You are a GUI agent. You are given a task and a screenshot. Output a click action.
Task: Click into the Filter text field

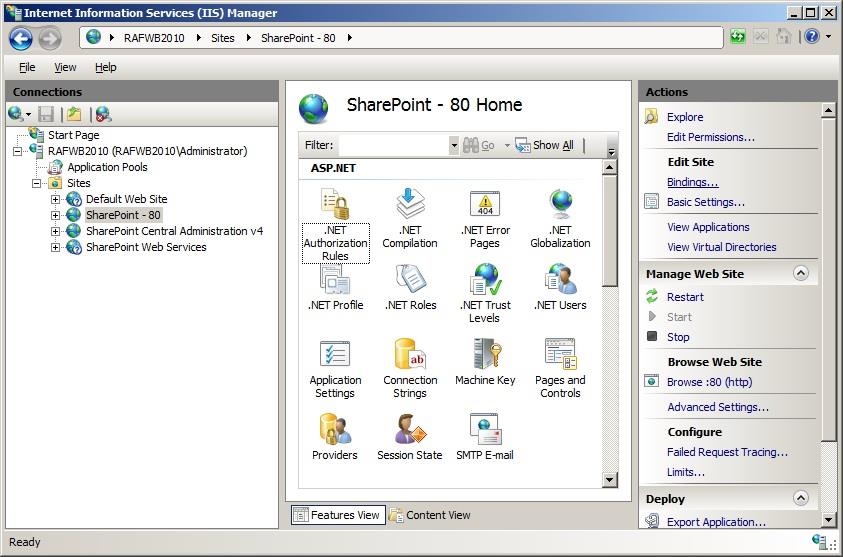pyautogui.click(x=394, y=145)
